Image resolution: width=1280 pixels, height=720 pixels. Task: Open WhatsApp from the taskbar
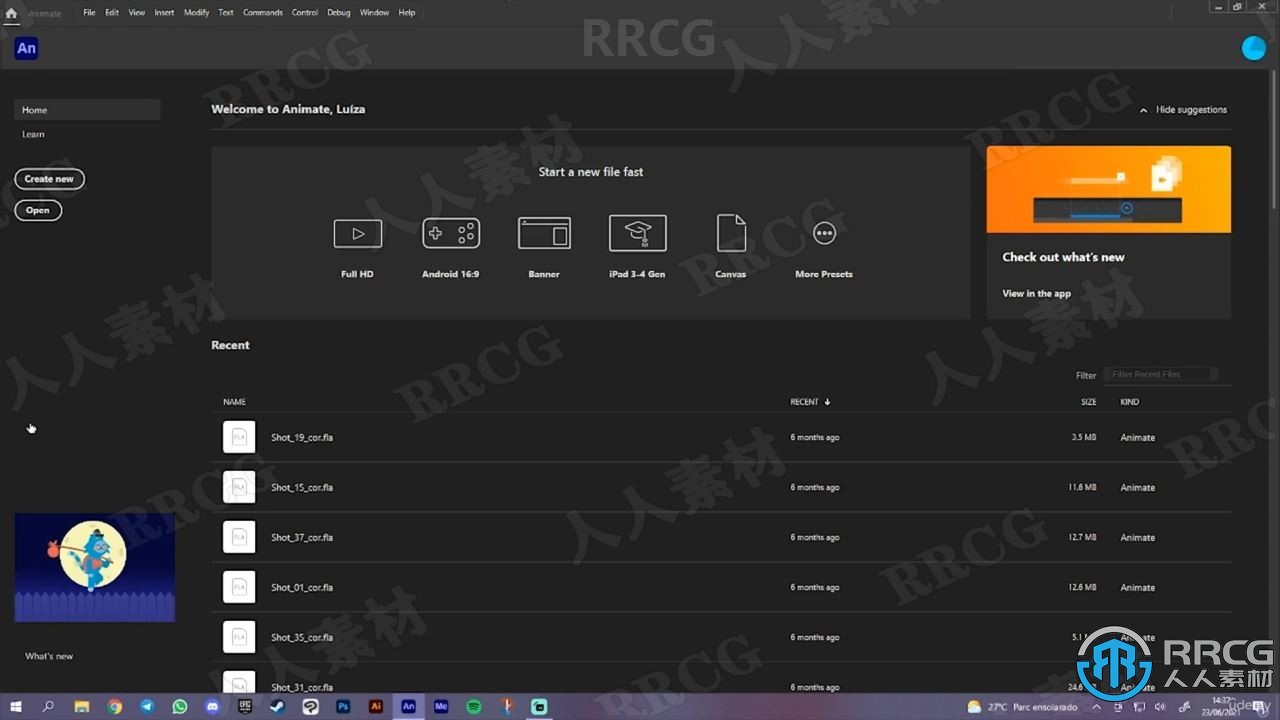[x=180, y=706]
